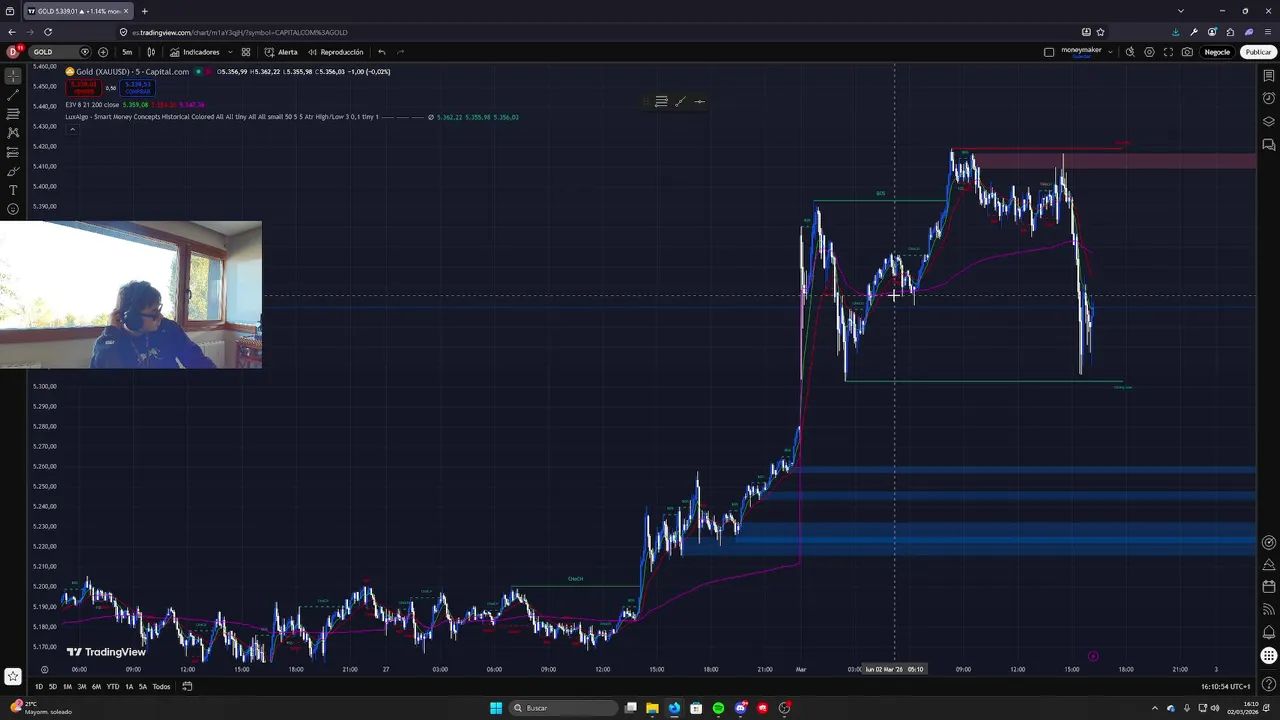Select the brush drawing tool
1280x720 pixels.
[13, 171]
